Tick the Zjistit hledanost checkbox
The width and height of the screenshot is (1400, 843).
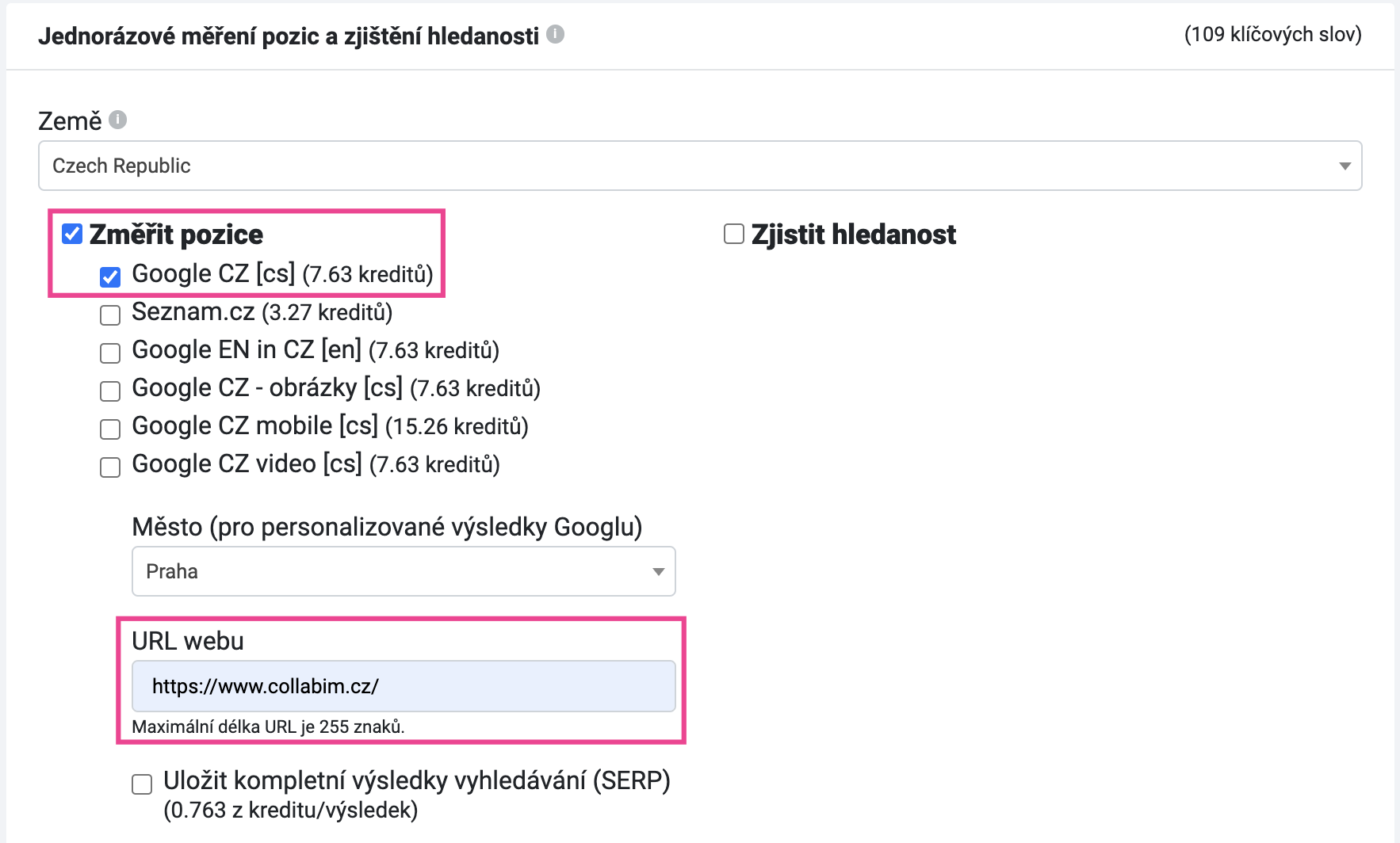tap(734, 234)
